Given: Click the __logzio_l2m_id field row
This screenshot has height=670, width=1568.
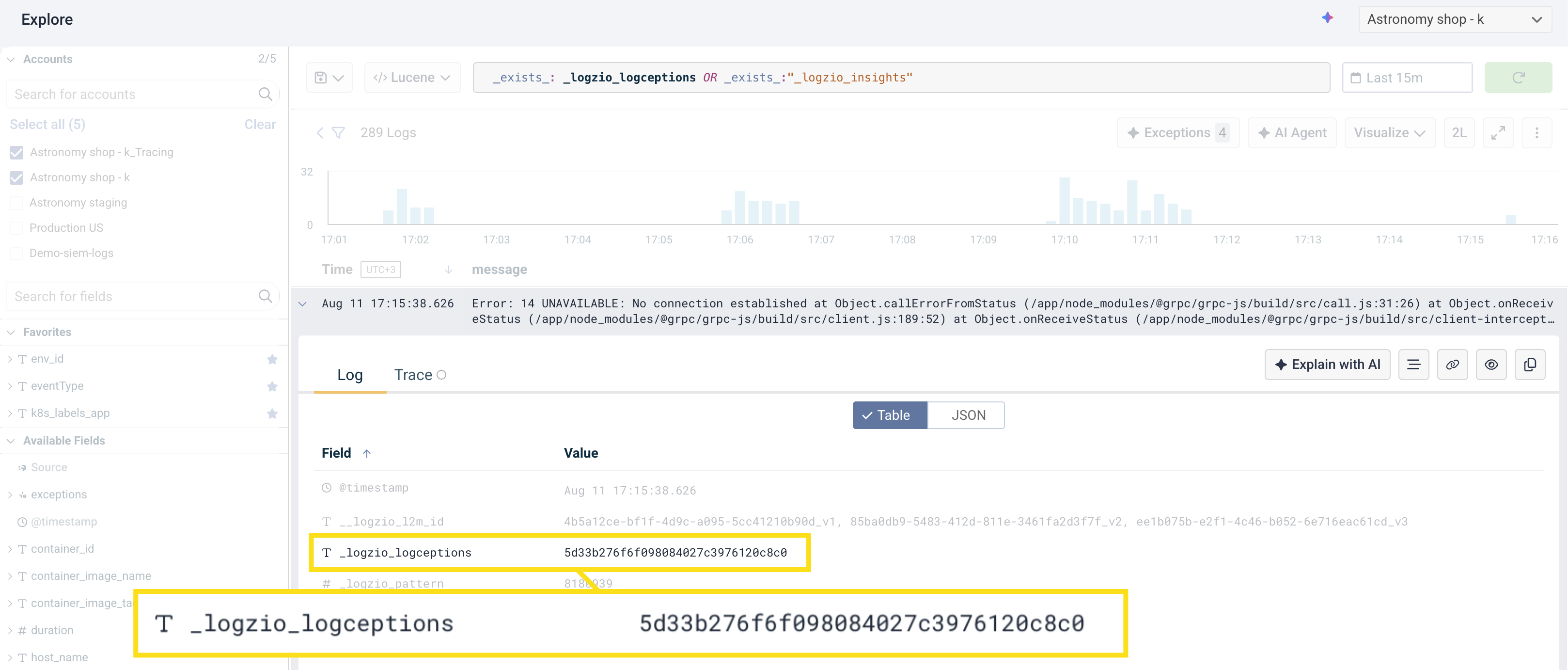Looking at the screenshot, I should (928, 521).
